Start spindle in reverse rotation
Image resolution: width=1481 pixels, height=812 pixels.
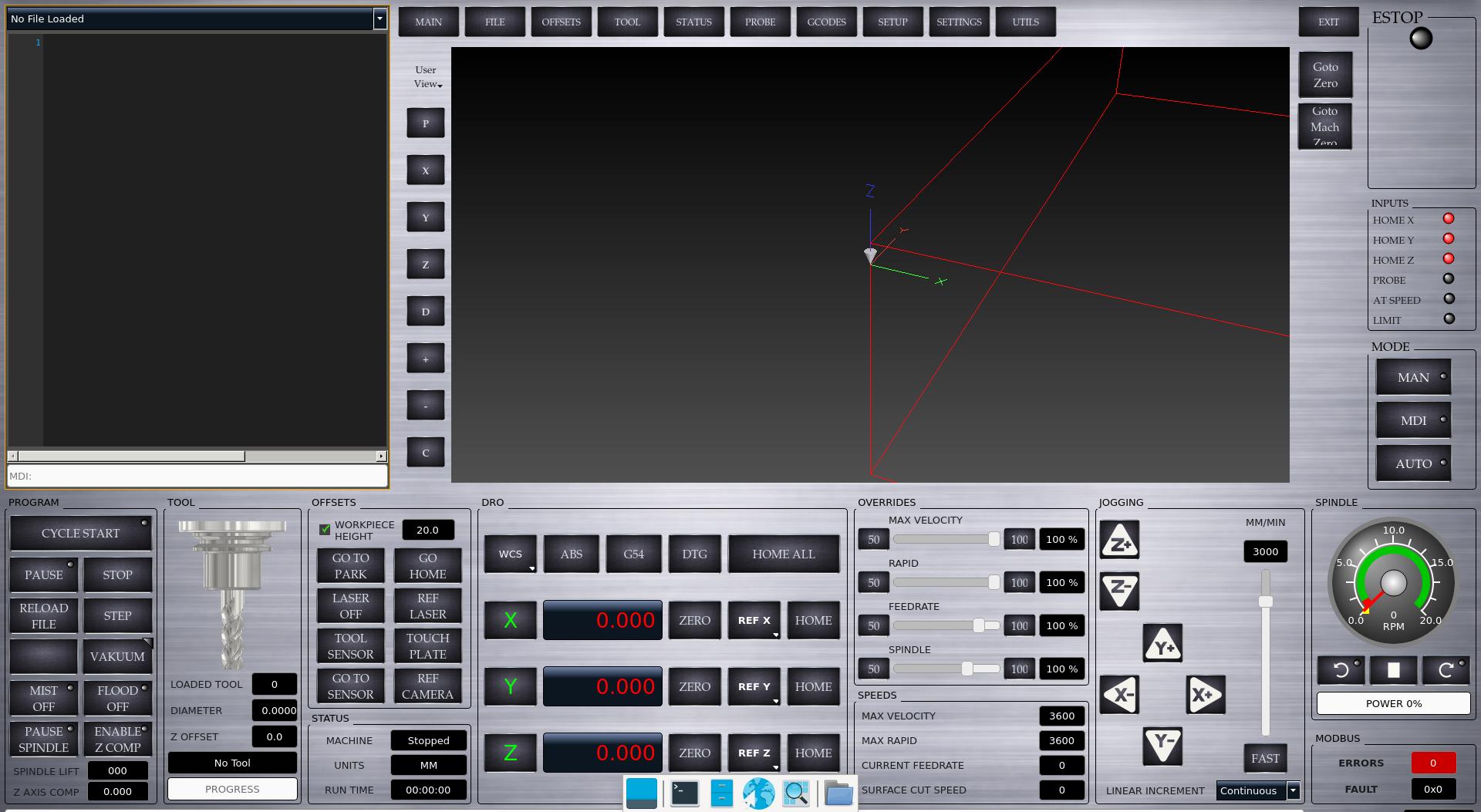point(1341,670)
